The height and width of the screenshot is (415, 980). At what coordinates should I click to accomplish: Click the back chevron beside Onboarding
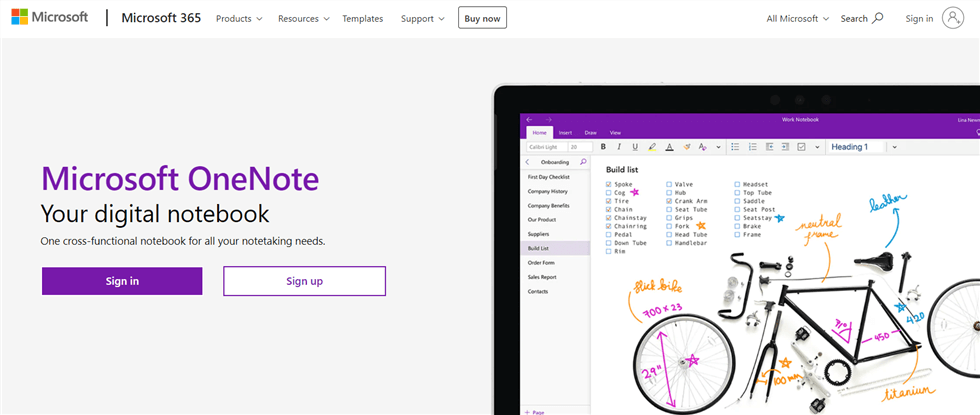(x=528, y=162)
